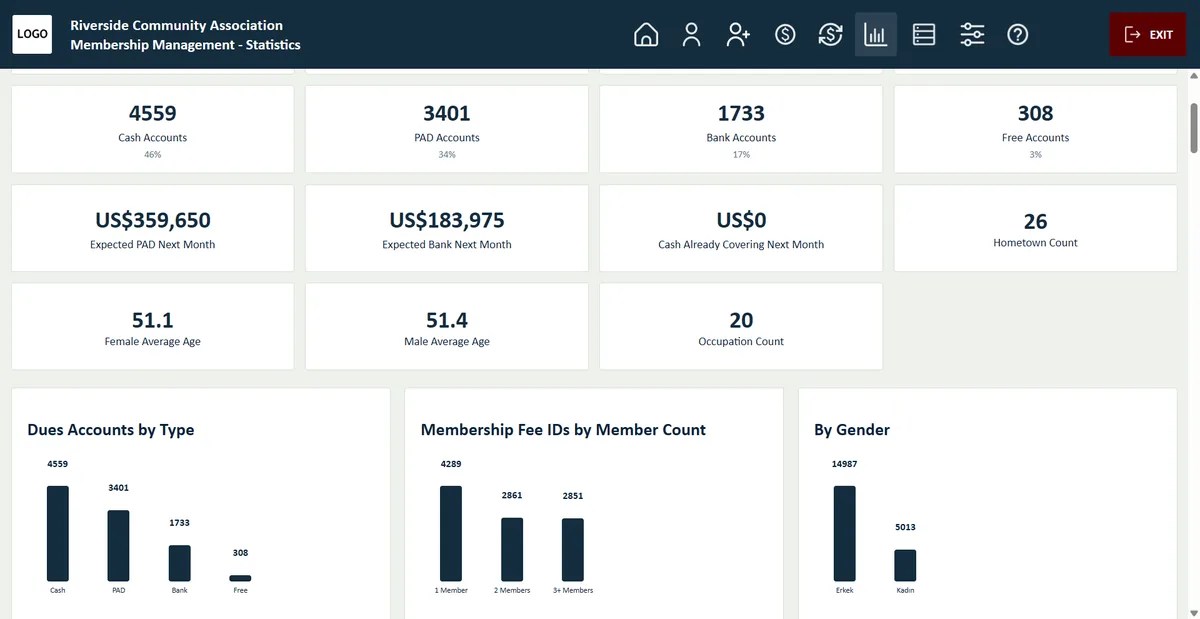Click the 46% label under Cash Accounts
The height and width of the screenshot is (619, 1200).
(153, 155)
